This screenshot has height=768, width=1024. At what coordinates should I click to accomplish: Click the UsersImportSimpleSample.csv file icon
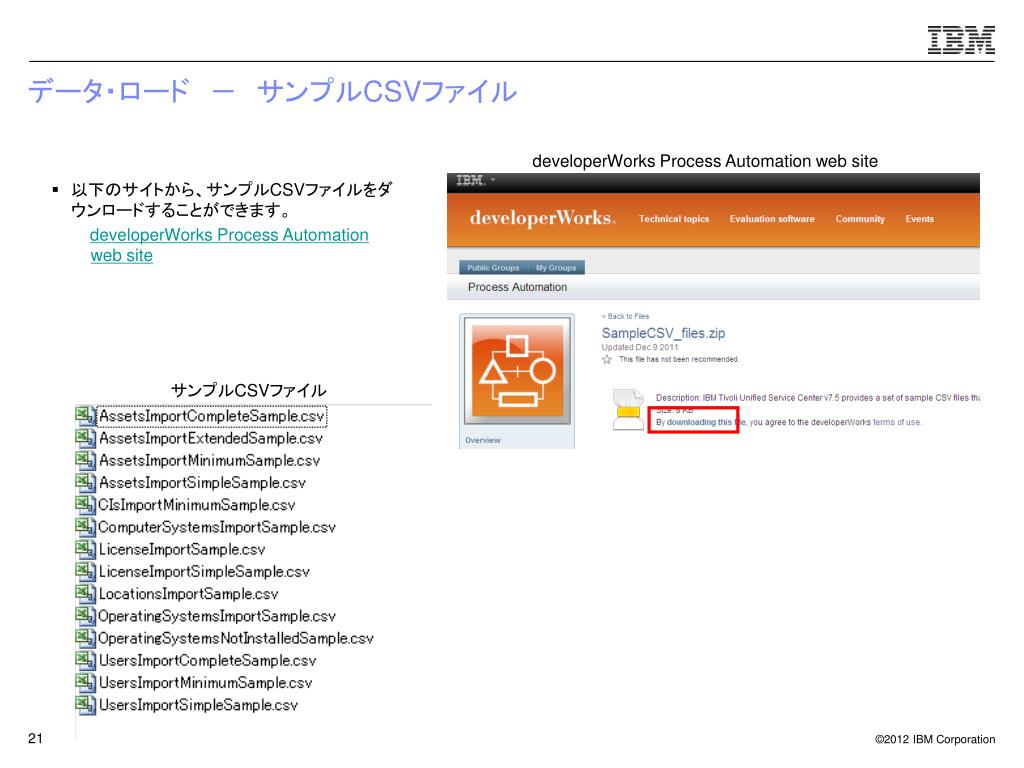click(85, 705)
